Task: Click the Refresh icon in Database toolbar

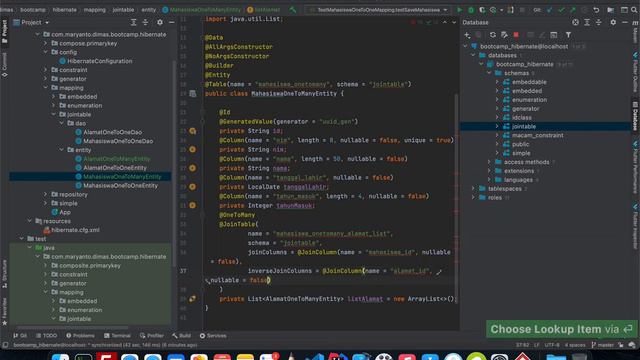Action: (493, 35)
